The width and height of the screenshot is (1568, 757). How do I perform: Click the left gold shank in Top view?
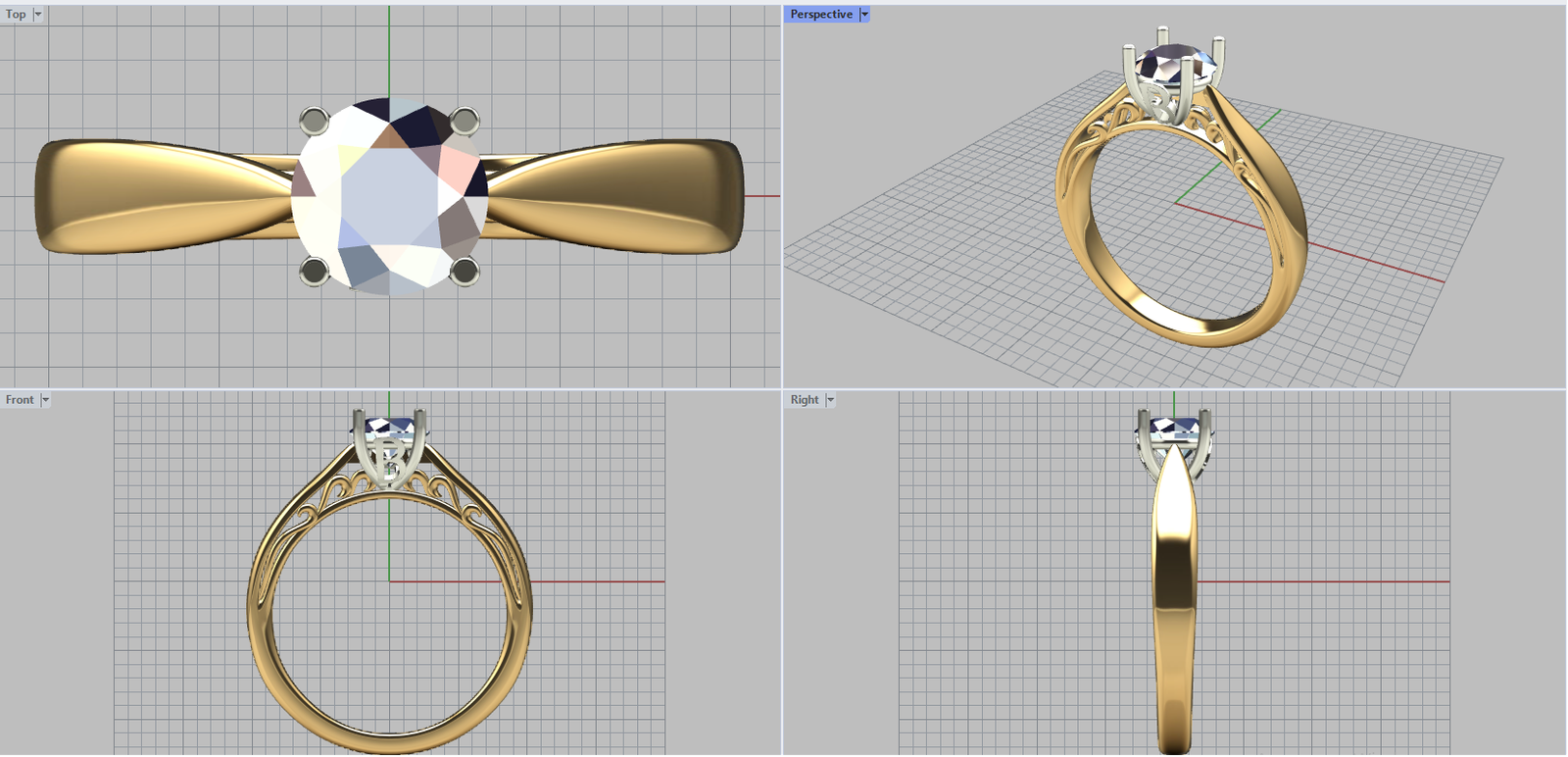(147, 196)
